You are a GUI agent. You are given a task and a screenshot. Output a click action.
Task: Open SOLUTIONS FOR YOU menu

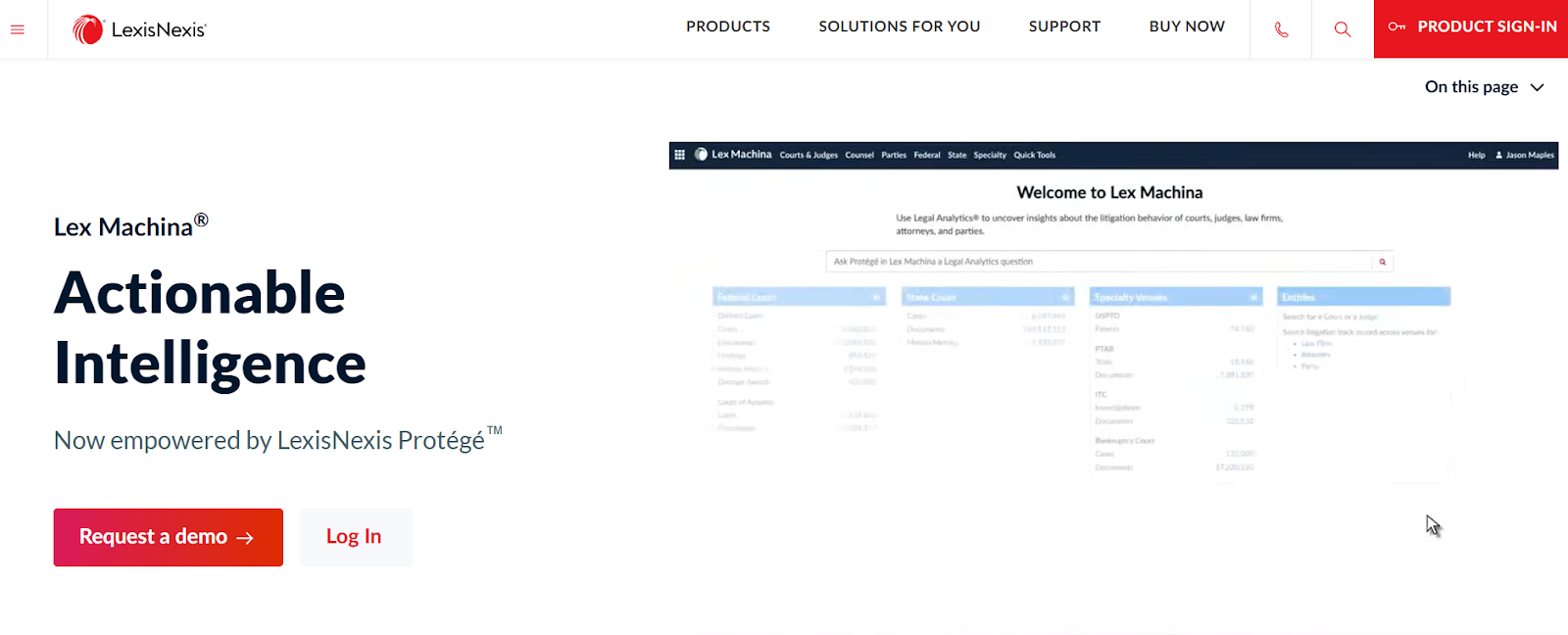pos(900,26)
